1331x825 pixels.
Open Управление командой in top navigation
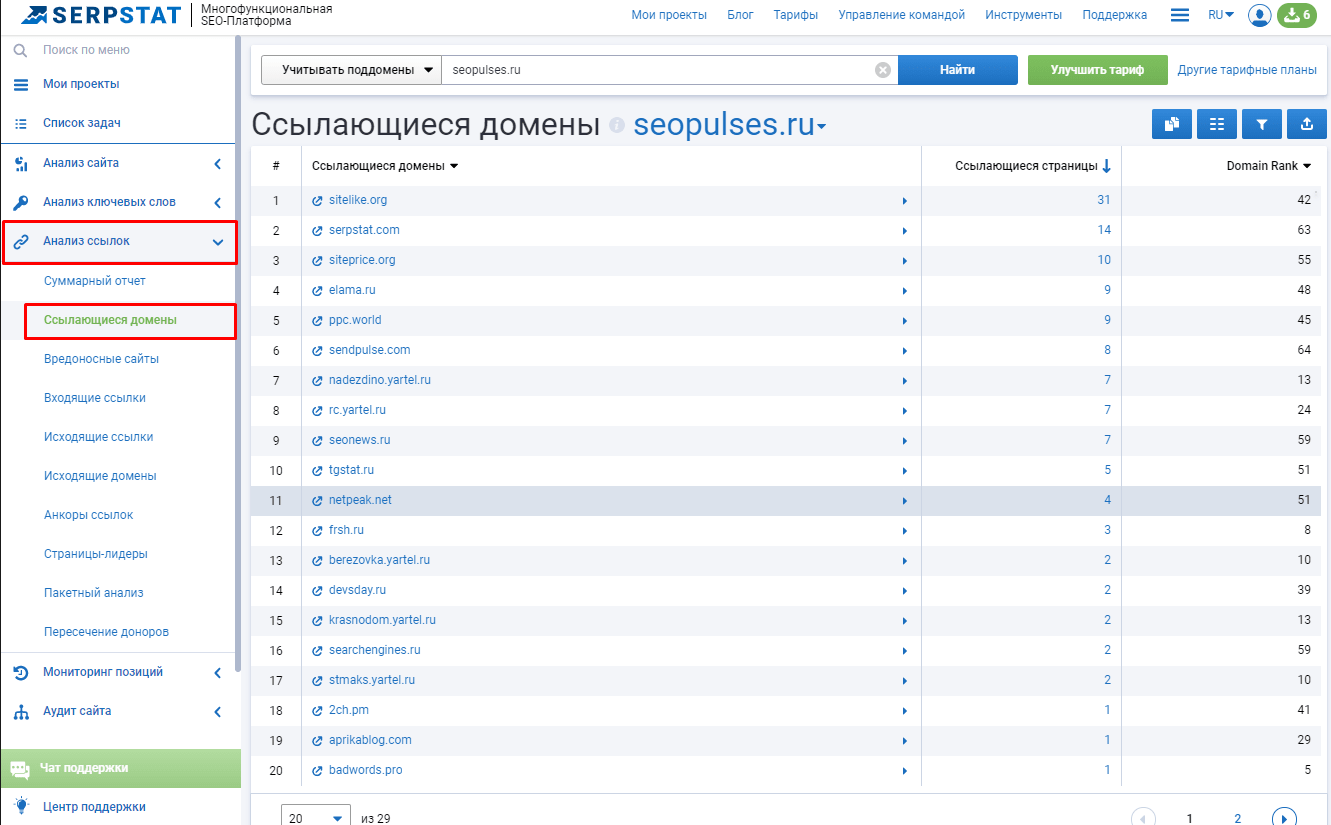[x=902, y=15]
